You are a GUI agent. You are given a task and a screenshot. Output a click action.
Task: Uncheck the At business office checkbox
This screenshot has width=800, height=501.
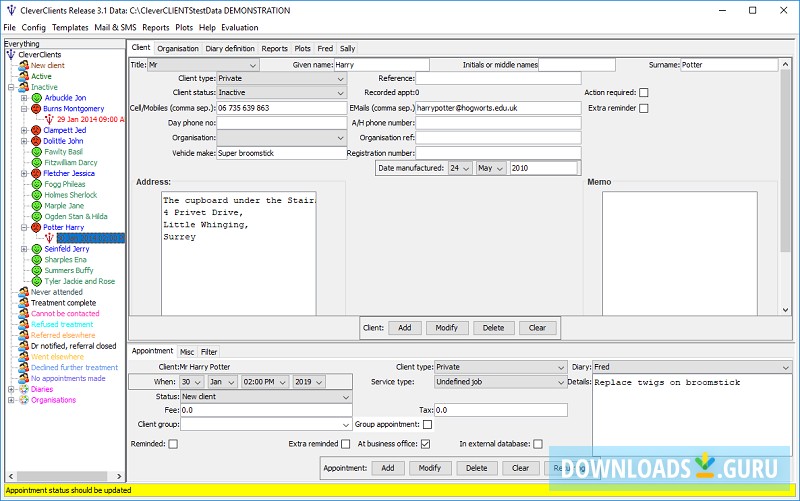coord(426,444)
